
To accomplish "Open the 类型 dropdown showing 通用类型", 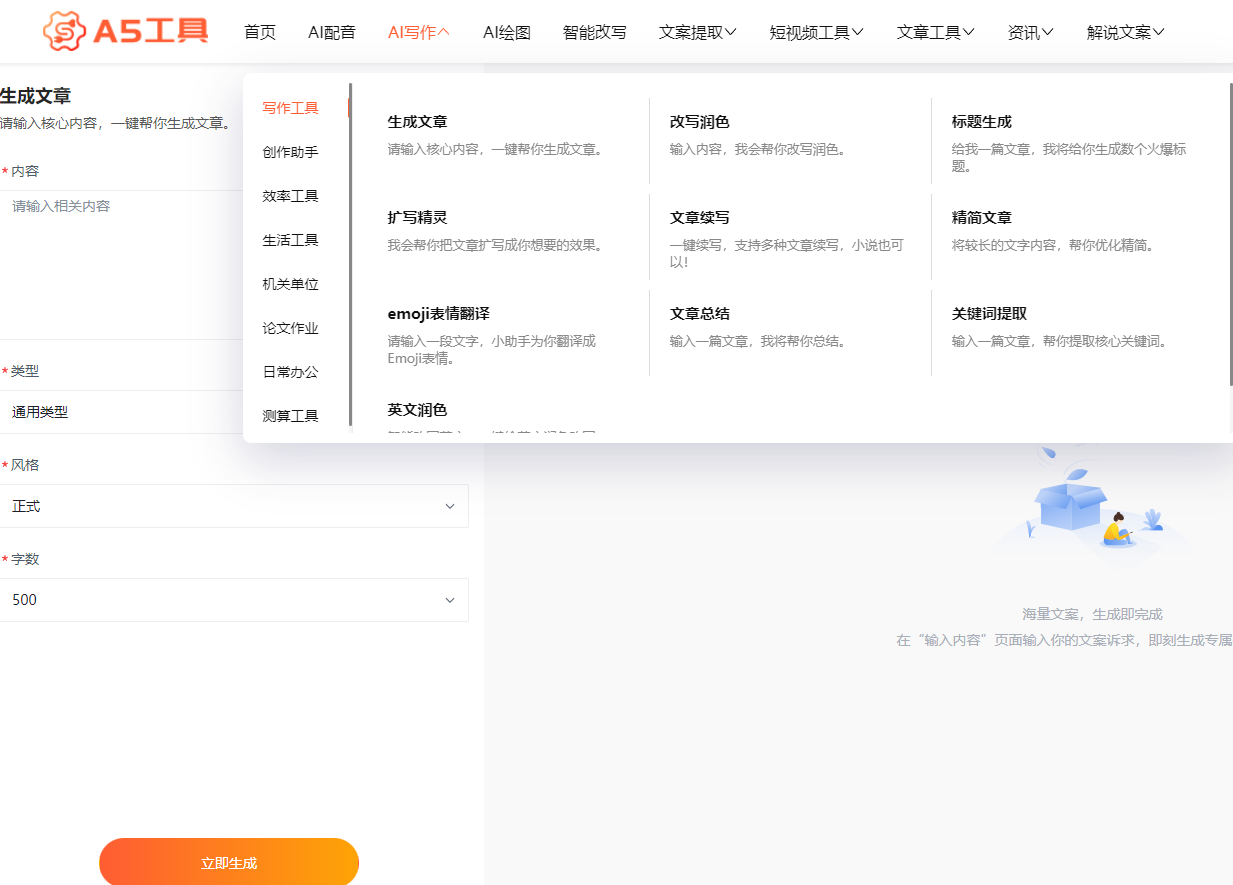I will 121,412.
